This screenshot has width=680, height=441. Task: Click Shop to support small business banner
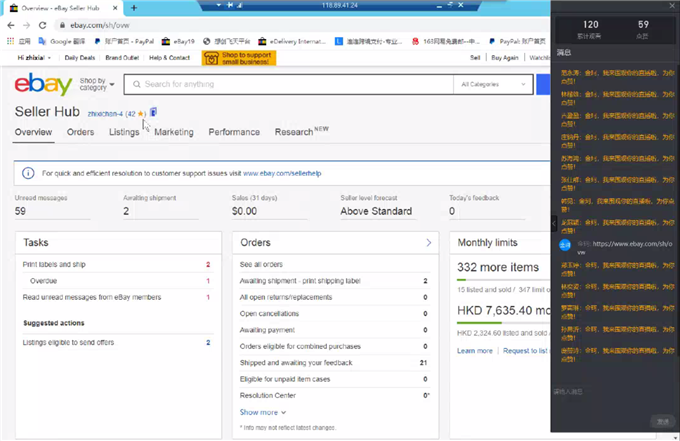pos(239,58)
